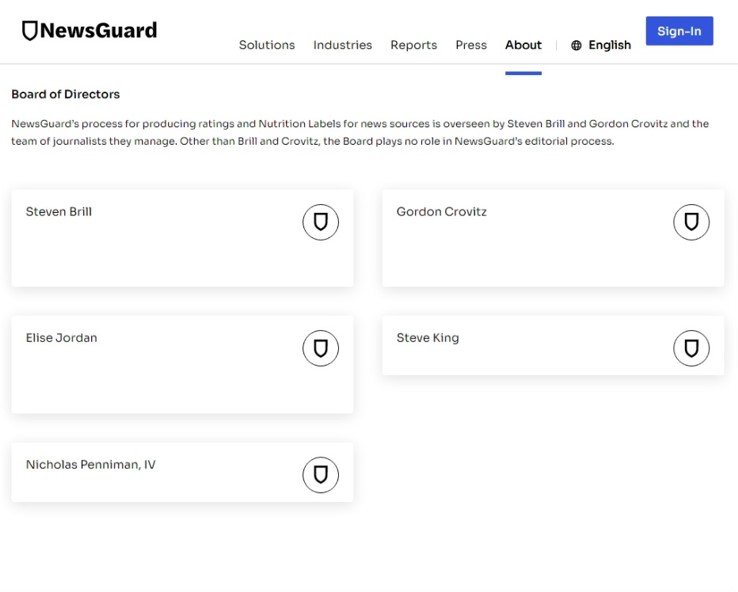Viewport: 738px width, 592px height.
Task: Click the Board of Directors heading
Action: (65, 94)
